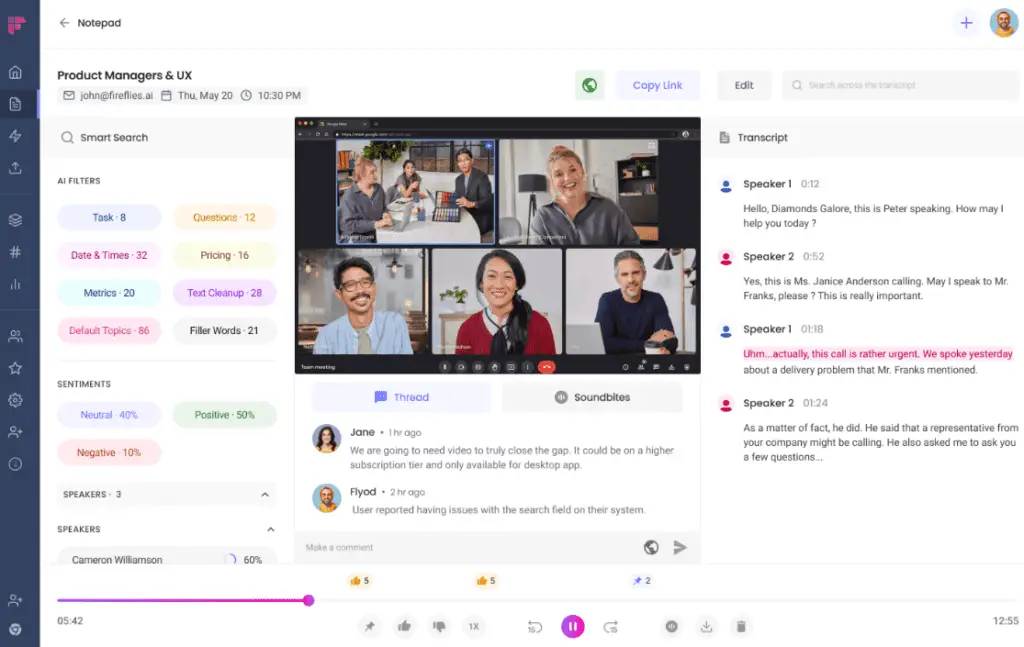Click the soundbite icon in player bar
Image resolution: width=1024 pixels, height=647 pixels.
point(671,627)
